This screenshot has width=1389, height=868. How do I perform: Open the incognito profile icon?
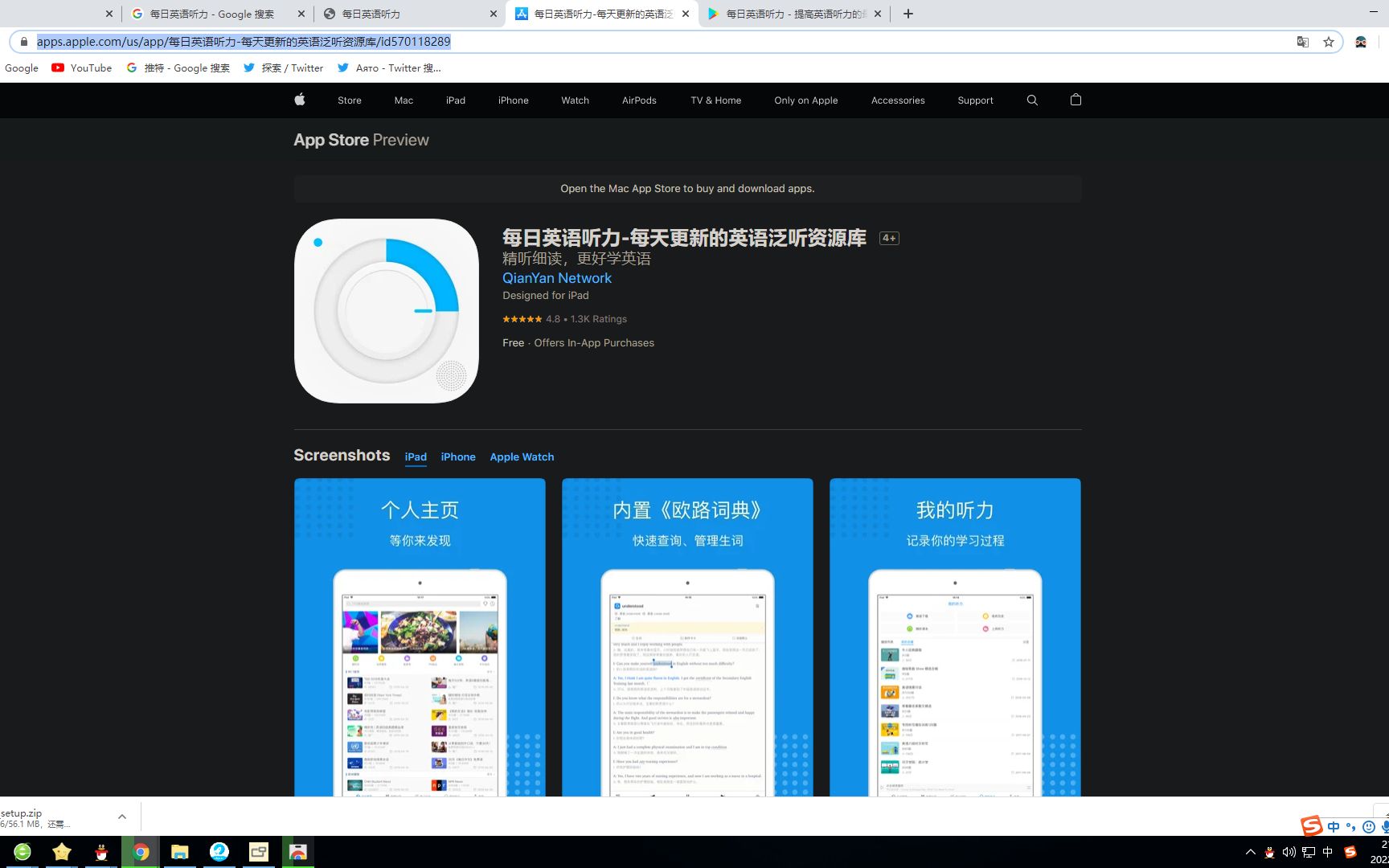(1361, 42)
